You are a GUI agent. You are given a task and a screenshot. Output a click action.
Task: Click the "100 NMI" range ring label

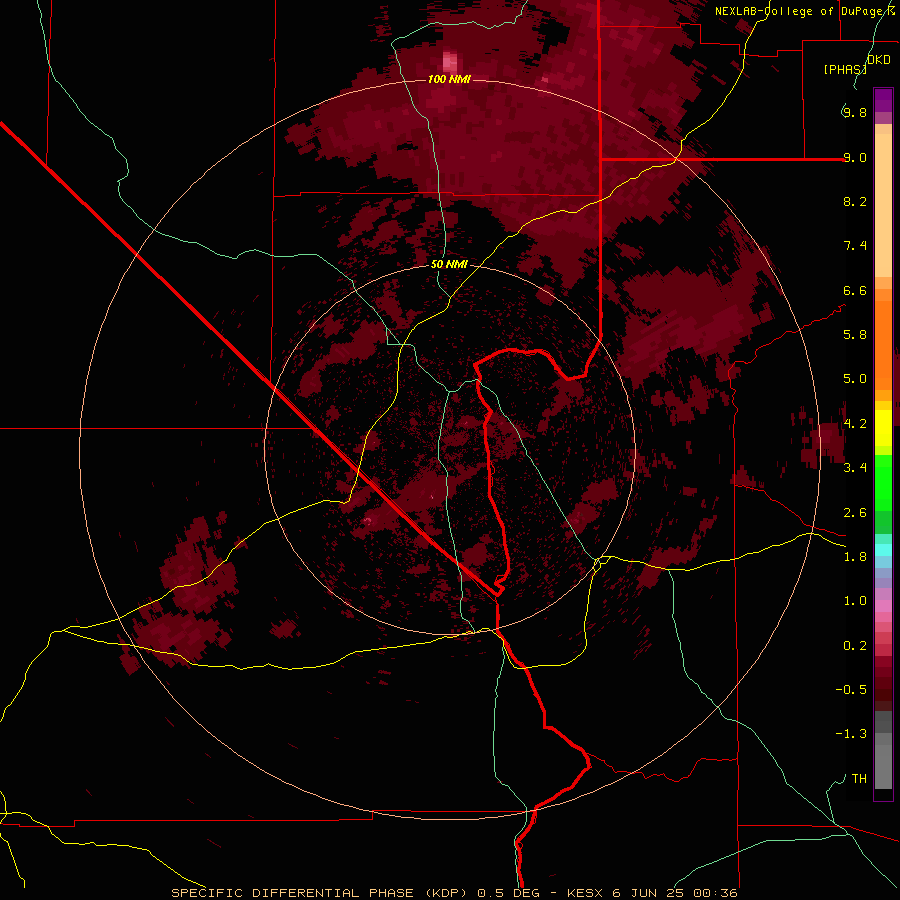(x=449, y=79)
